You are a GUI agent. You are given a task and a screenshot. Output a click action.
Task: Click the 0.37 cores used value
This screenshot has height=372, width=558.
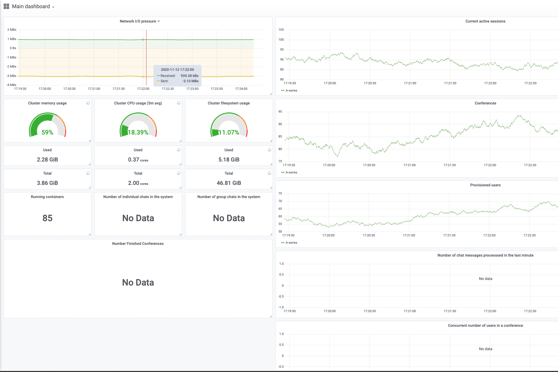138,159
